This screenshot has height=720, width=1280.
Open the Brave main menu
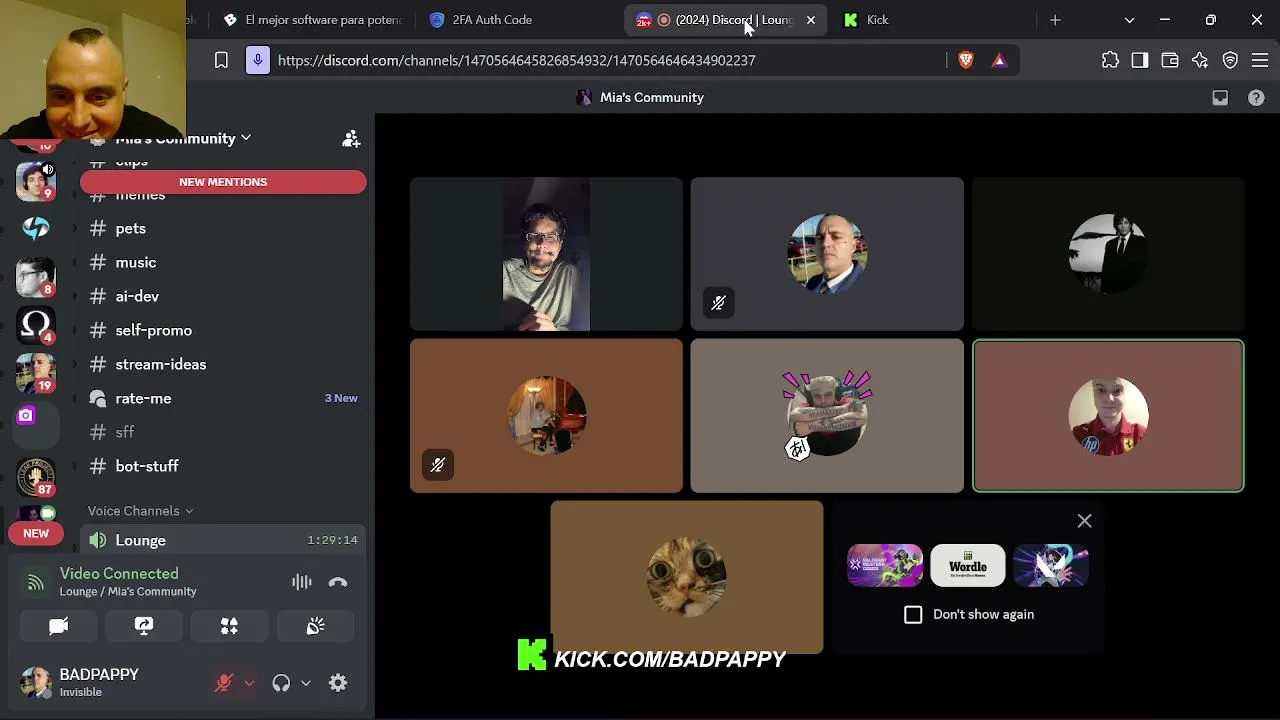pyautogui.click(x=1260, y=61)
